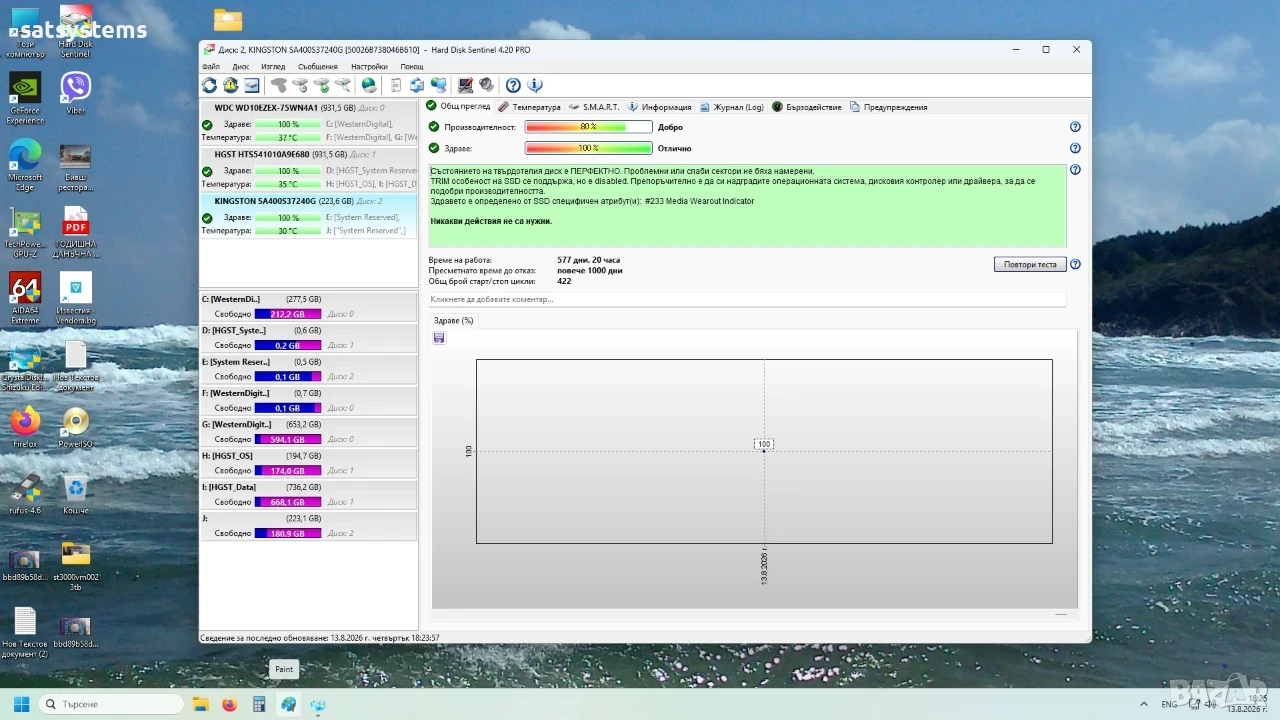Click the save icon above the health graph

click(x=439, y=338)
